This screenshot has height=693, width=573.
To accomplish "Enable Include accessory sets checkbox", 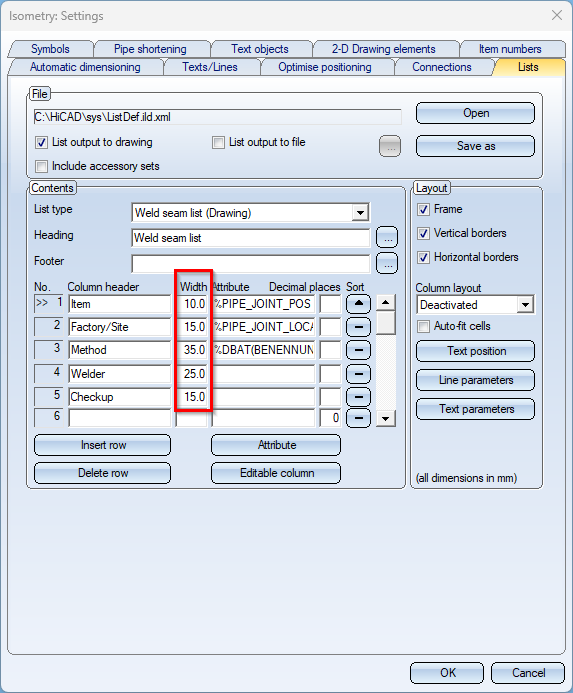I will point(41,167).
